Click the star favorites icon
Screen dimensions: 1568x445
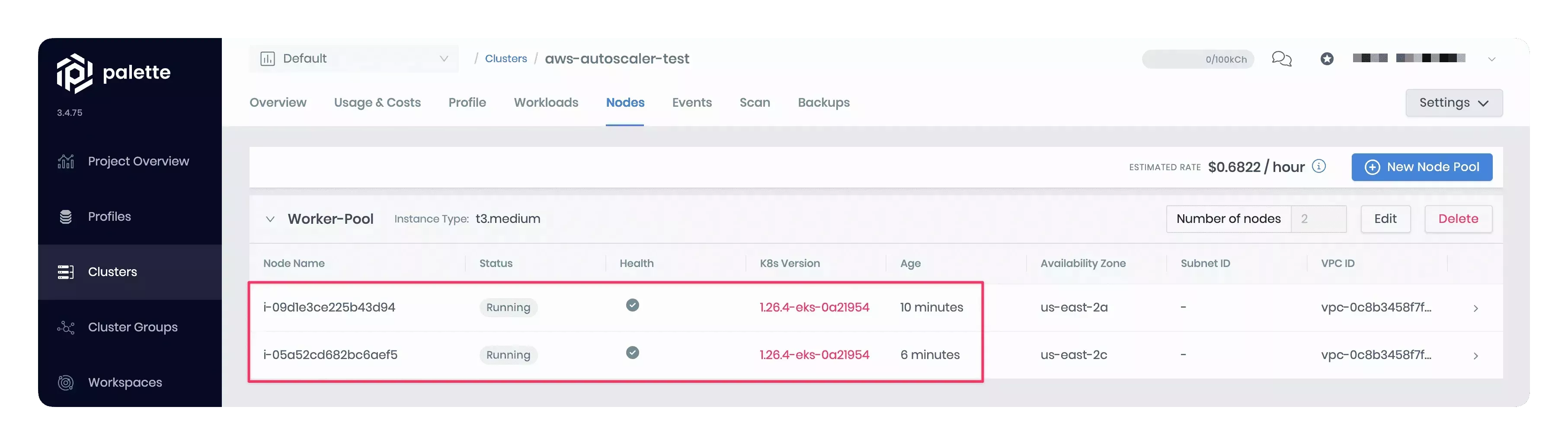tap(1327, 59)
